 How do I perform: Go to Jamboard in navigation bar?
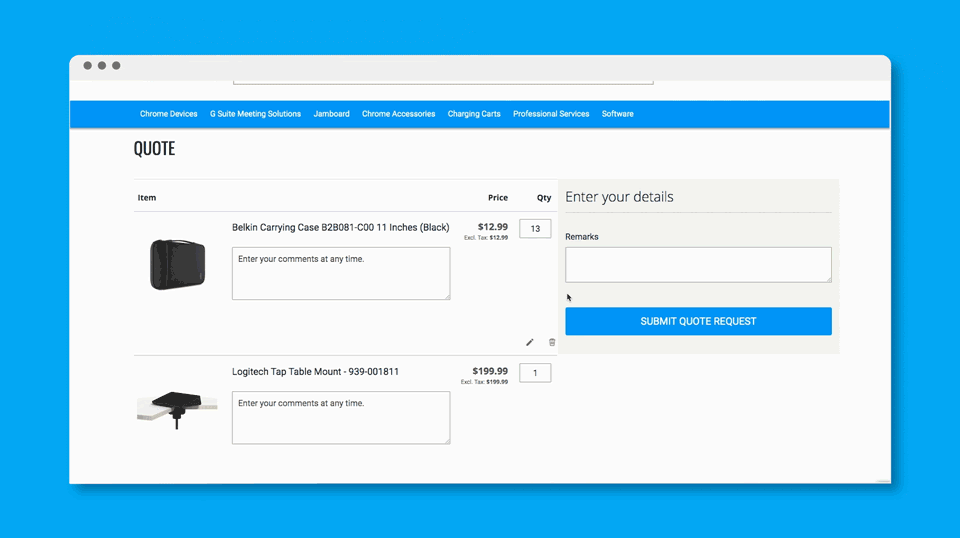[x=331, y=114]
